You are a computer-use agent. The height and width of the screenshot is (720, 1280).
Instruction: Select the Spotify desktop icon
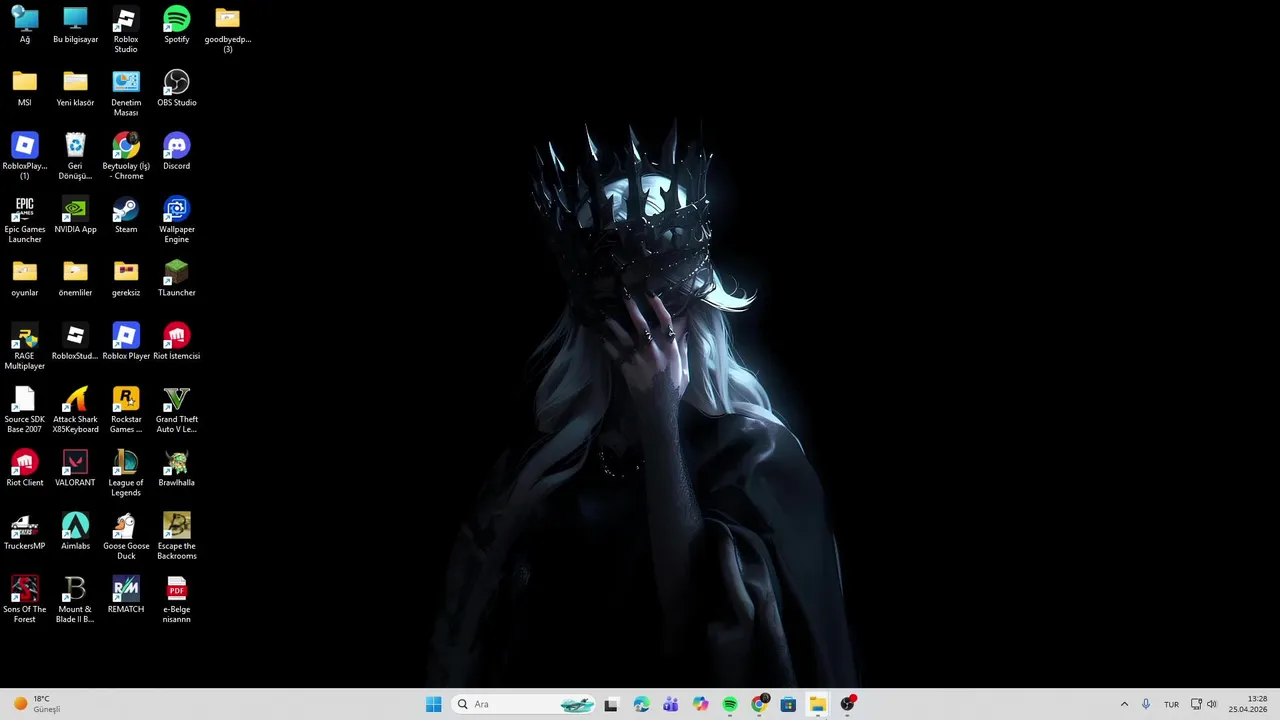click(x=177, y=25)
